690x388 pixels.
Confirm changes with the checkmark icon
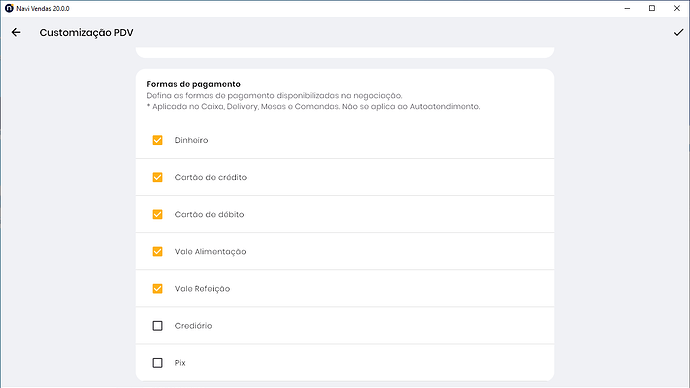[x=678, y=33]
